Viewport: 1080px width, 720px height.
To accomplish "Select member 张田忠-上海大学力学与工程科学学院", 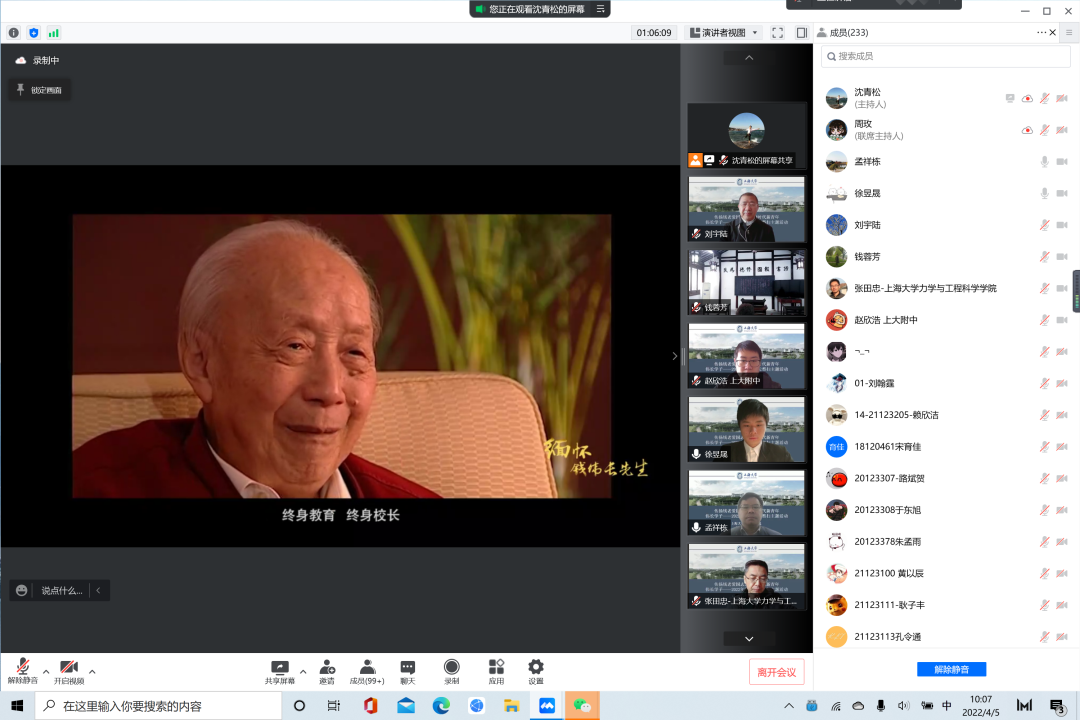I will (x=946, y=289).
